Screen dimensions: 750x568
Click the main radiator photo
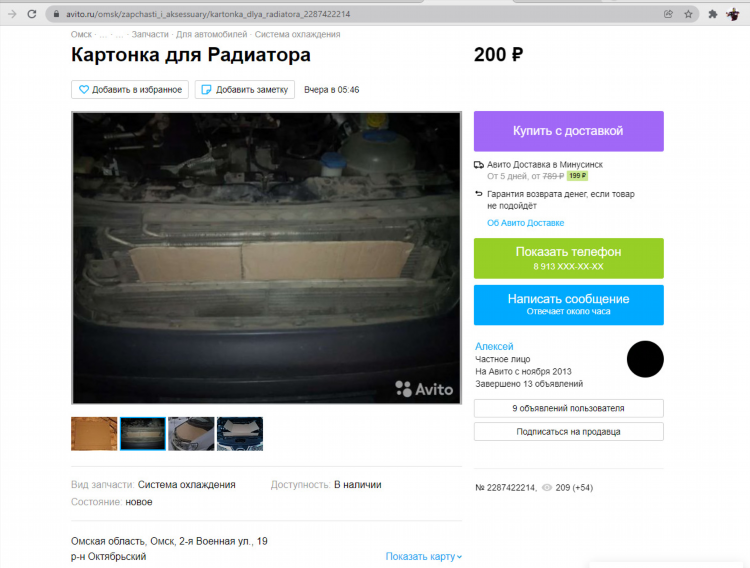click(266, 258)
